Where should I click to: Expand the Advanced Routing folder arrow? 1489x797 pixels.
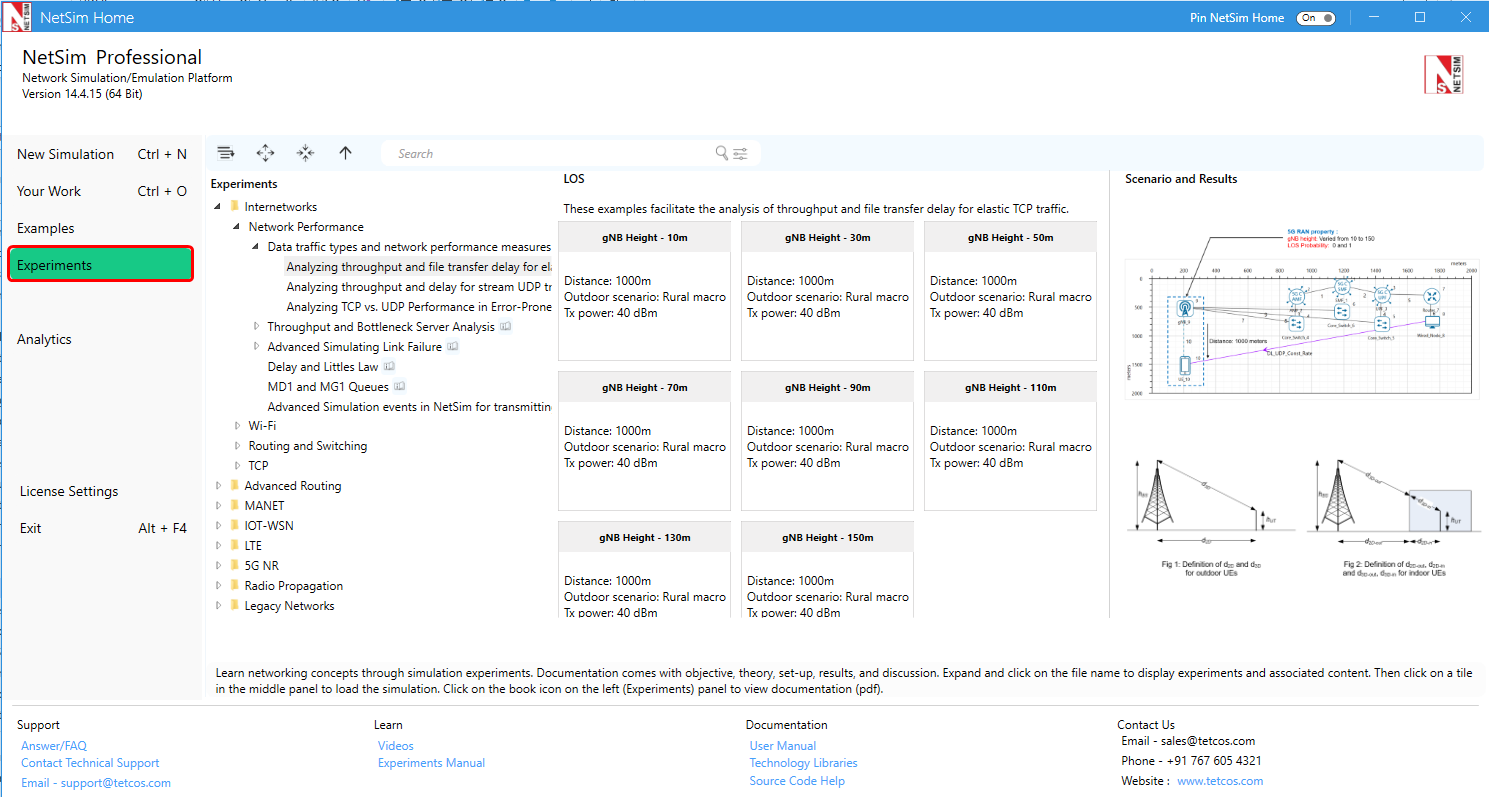(x=218, y=486)
